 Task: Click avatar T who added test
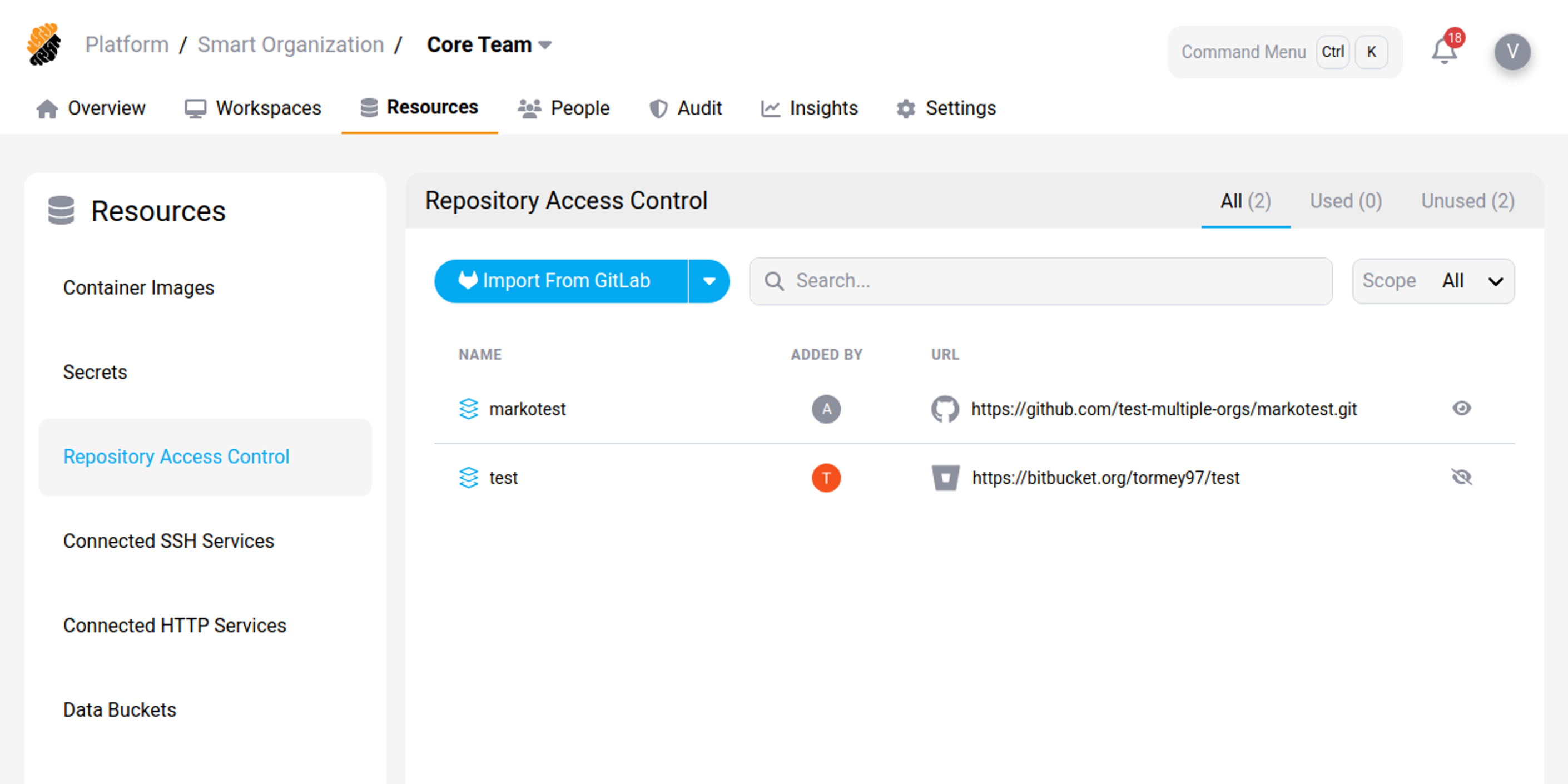(x=826, y=478)
